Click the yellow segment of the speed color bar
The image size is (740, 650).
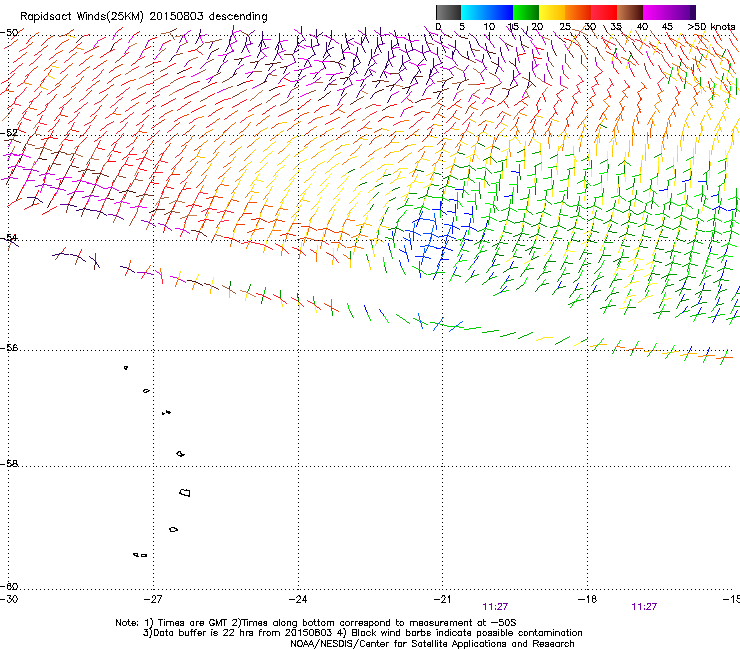pyautogui.click(x=552, y=12)
